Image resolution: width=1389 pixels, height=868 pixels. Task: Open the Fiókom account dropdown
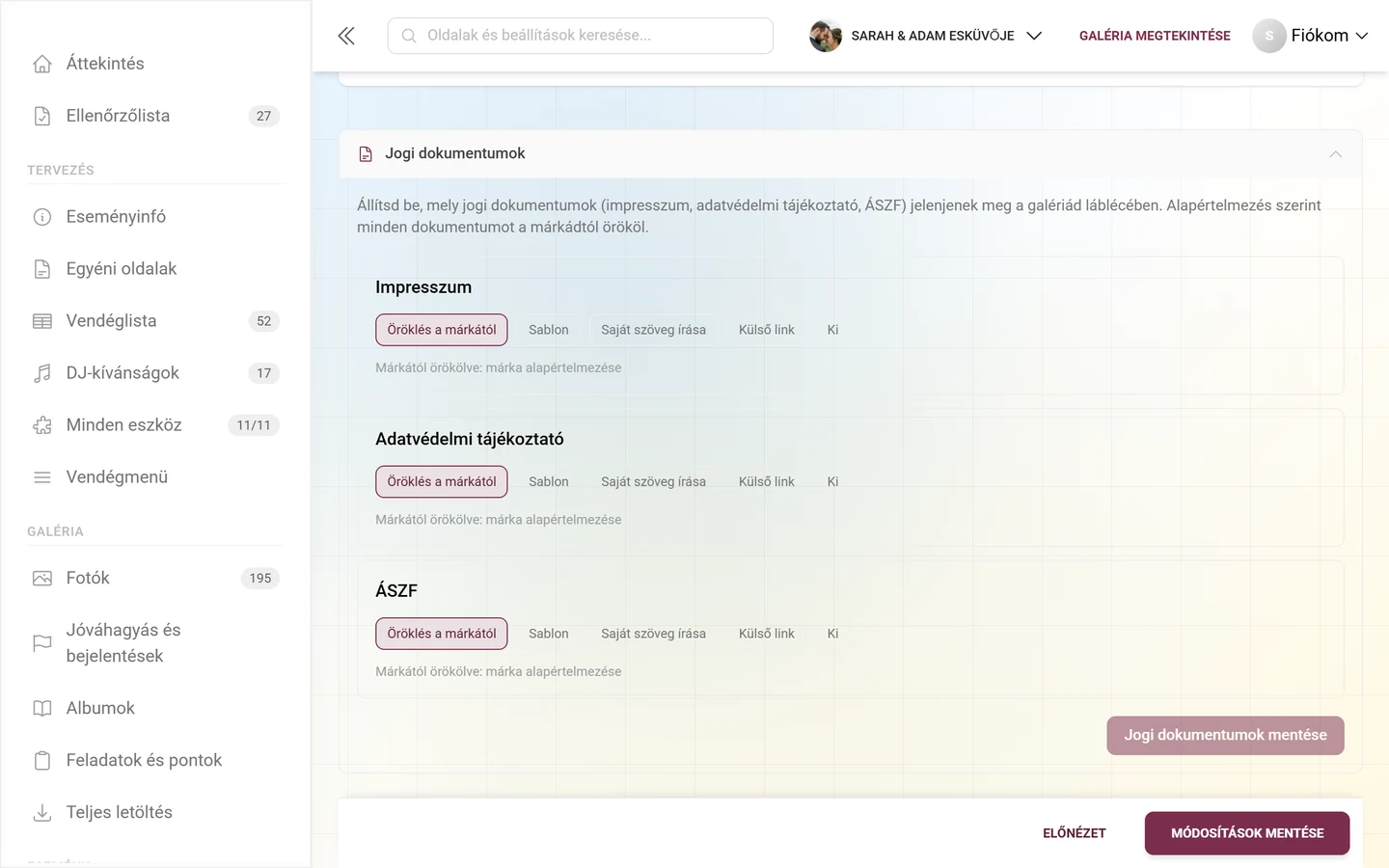[1311, 36]
